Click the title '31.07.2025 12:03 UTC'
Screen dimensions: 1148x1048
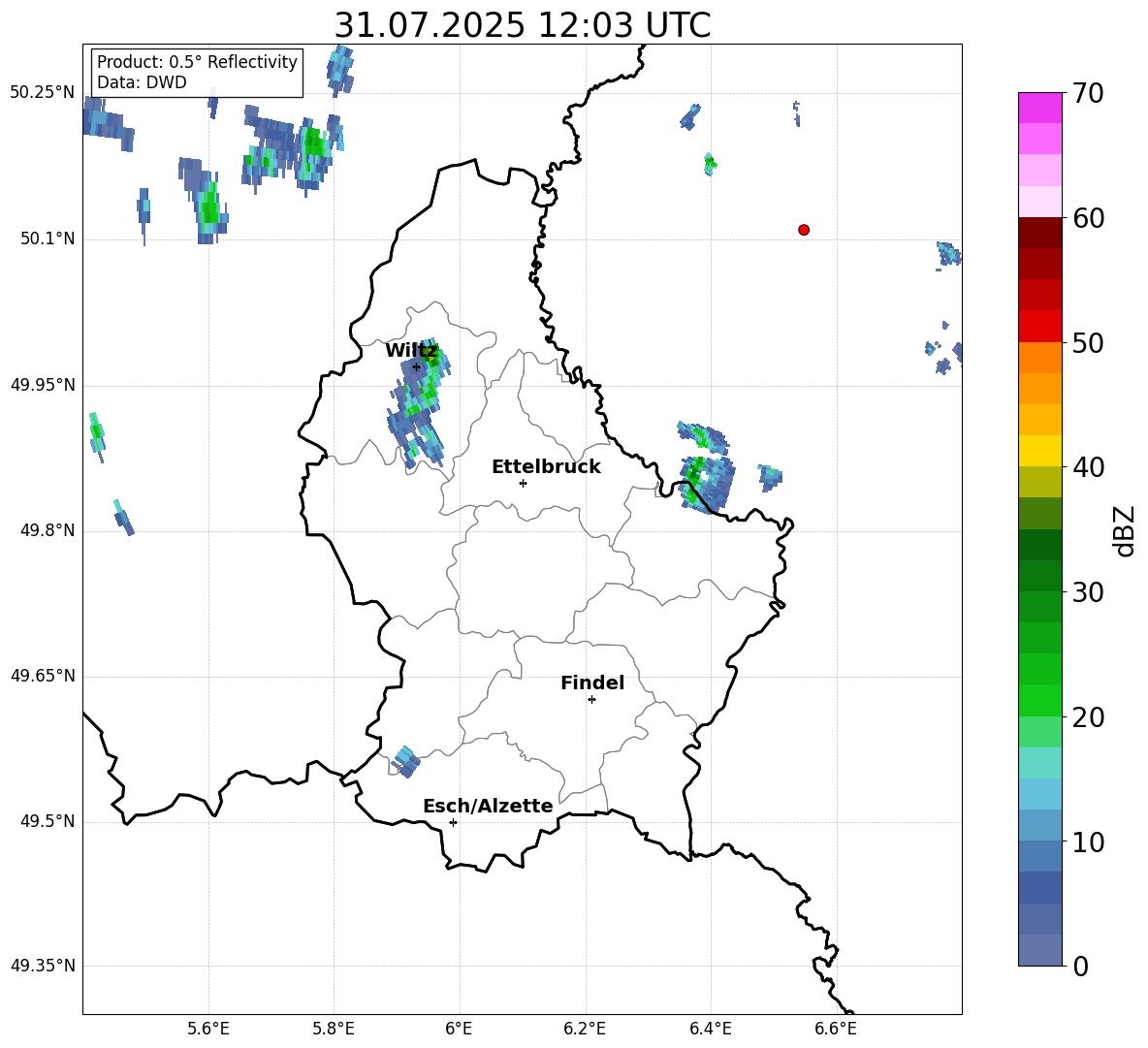coord(523,25)
